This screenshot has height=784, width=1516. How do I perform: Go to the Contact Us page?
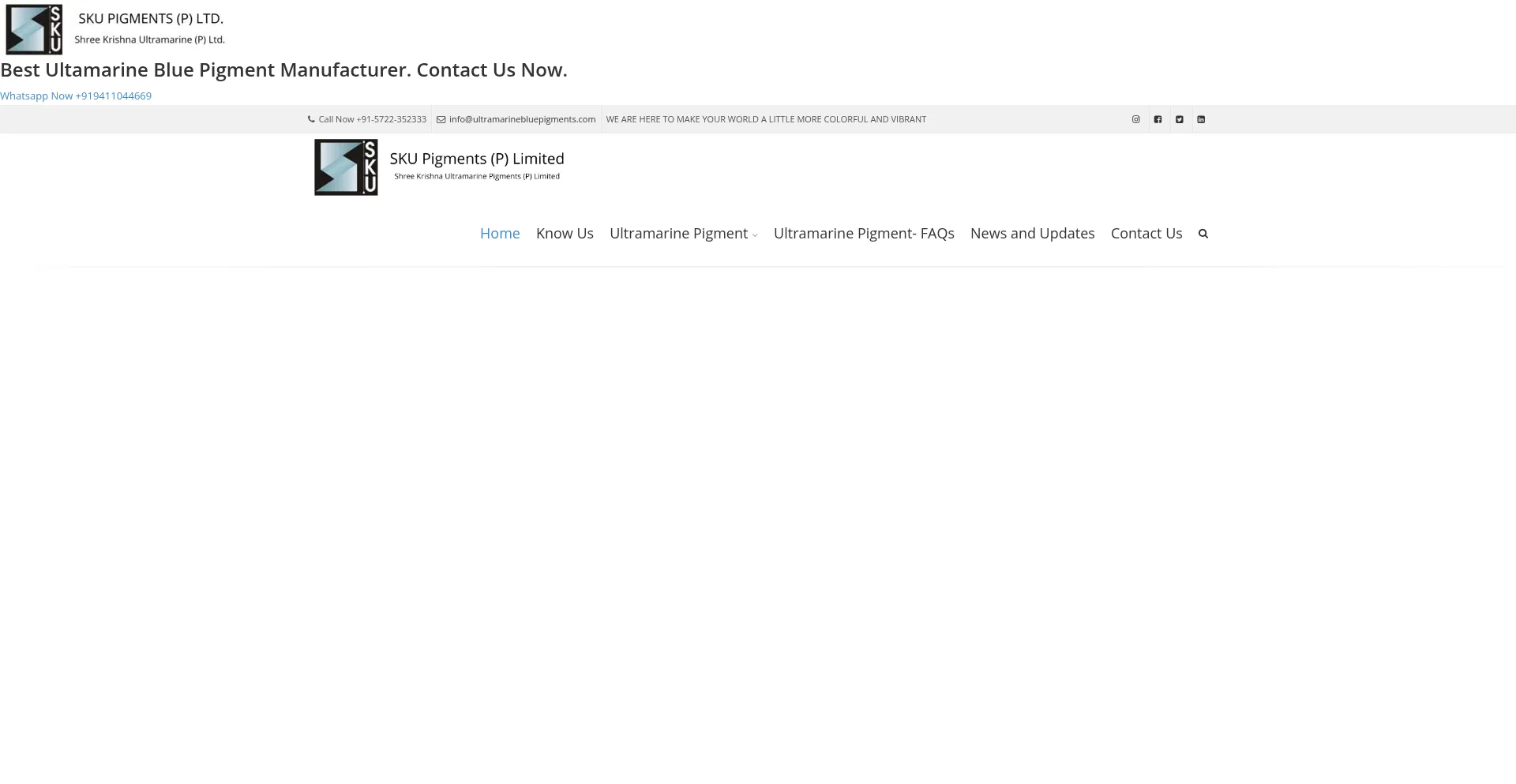tap(1146, 234)
